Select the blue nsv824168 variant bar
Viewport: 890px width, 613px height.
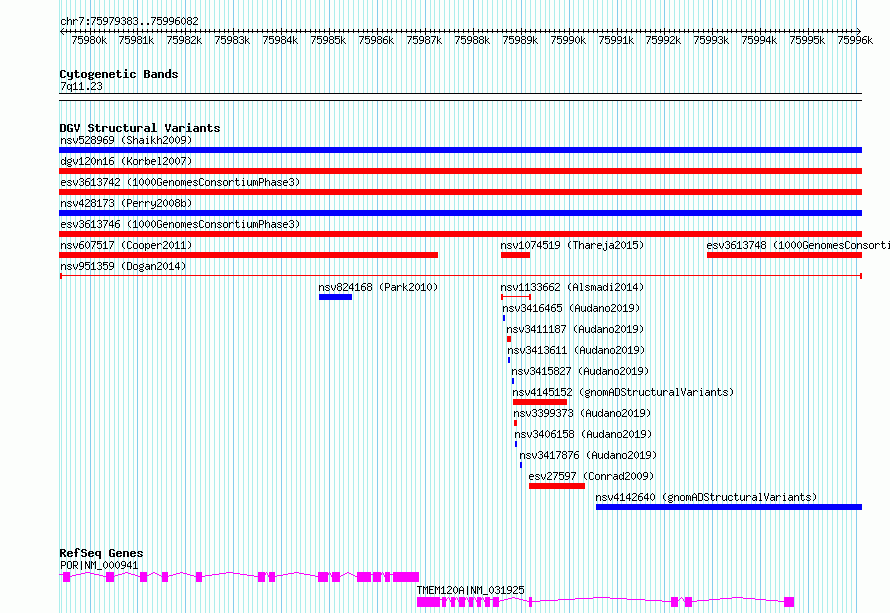pyautogui.click(x=335, y=297)
